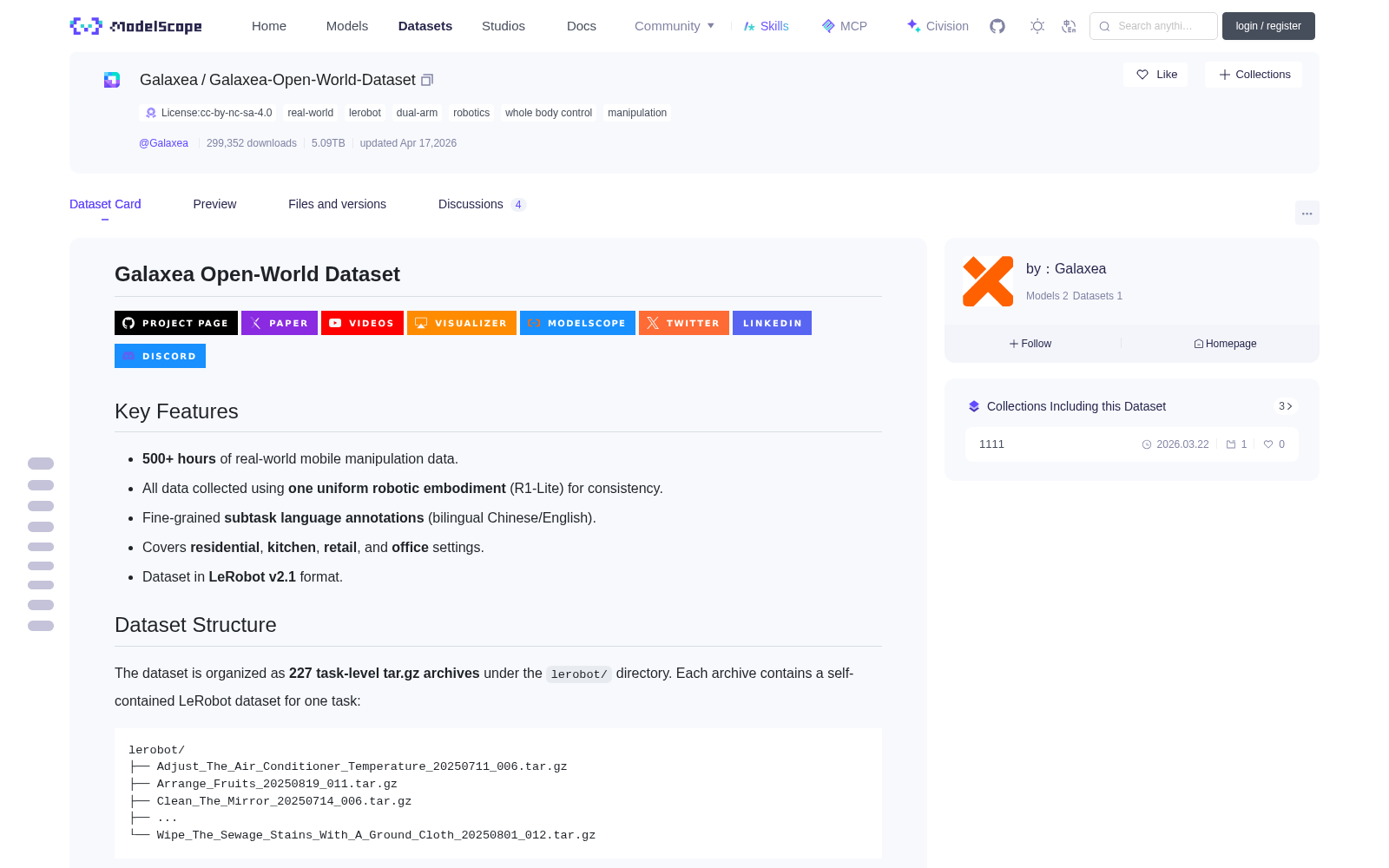1389x868 pixels.
Task: Click the robotics tag
Action: click(471, 113)
